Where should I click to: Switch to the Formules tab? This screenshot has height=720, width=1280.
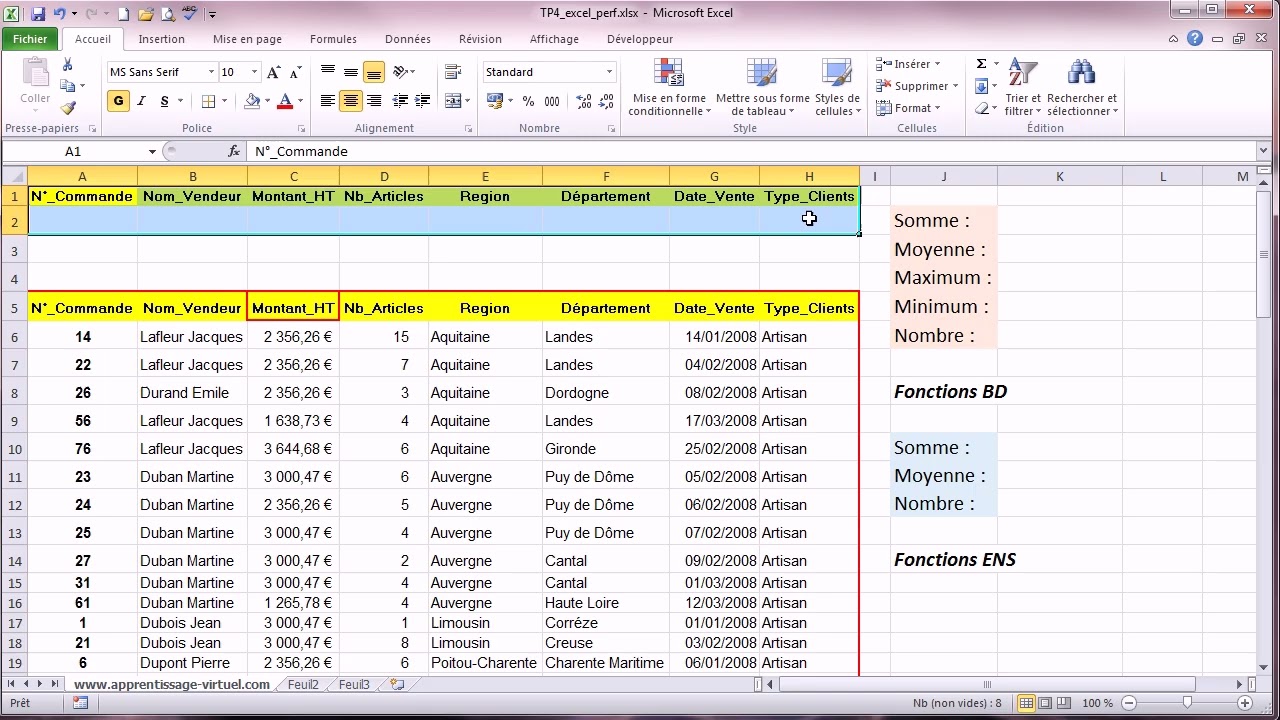click(333, 39)
